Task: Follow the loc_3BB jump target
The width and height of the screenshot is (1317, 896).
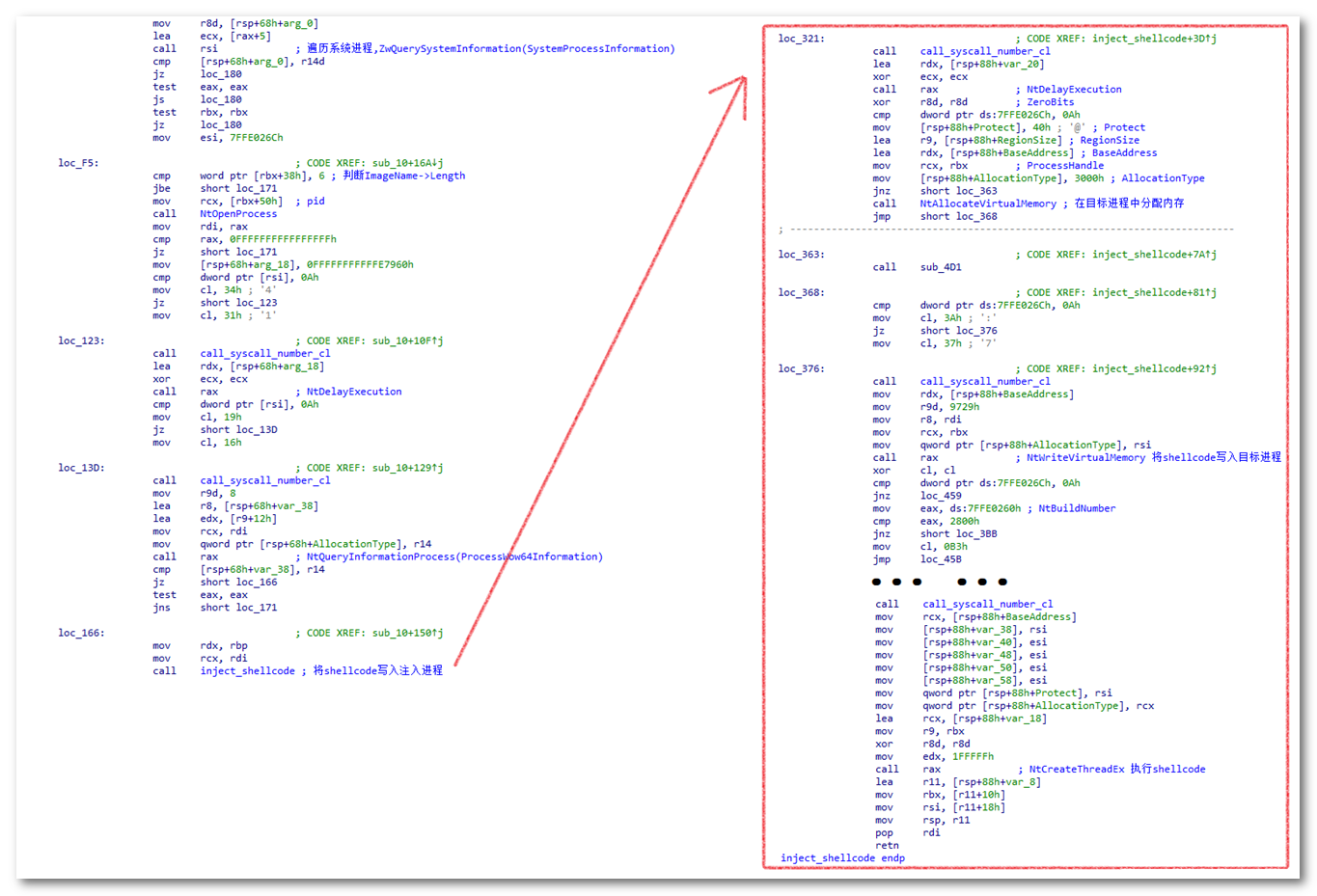Action: (x=976, y=533)
